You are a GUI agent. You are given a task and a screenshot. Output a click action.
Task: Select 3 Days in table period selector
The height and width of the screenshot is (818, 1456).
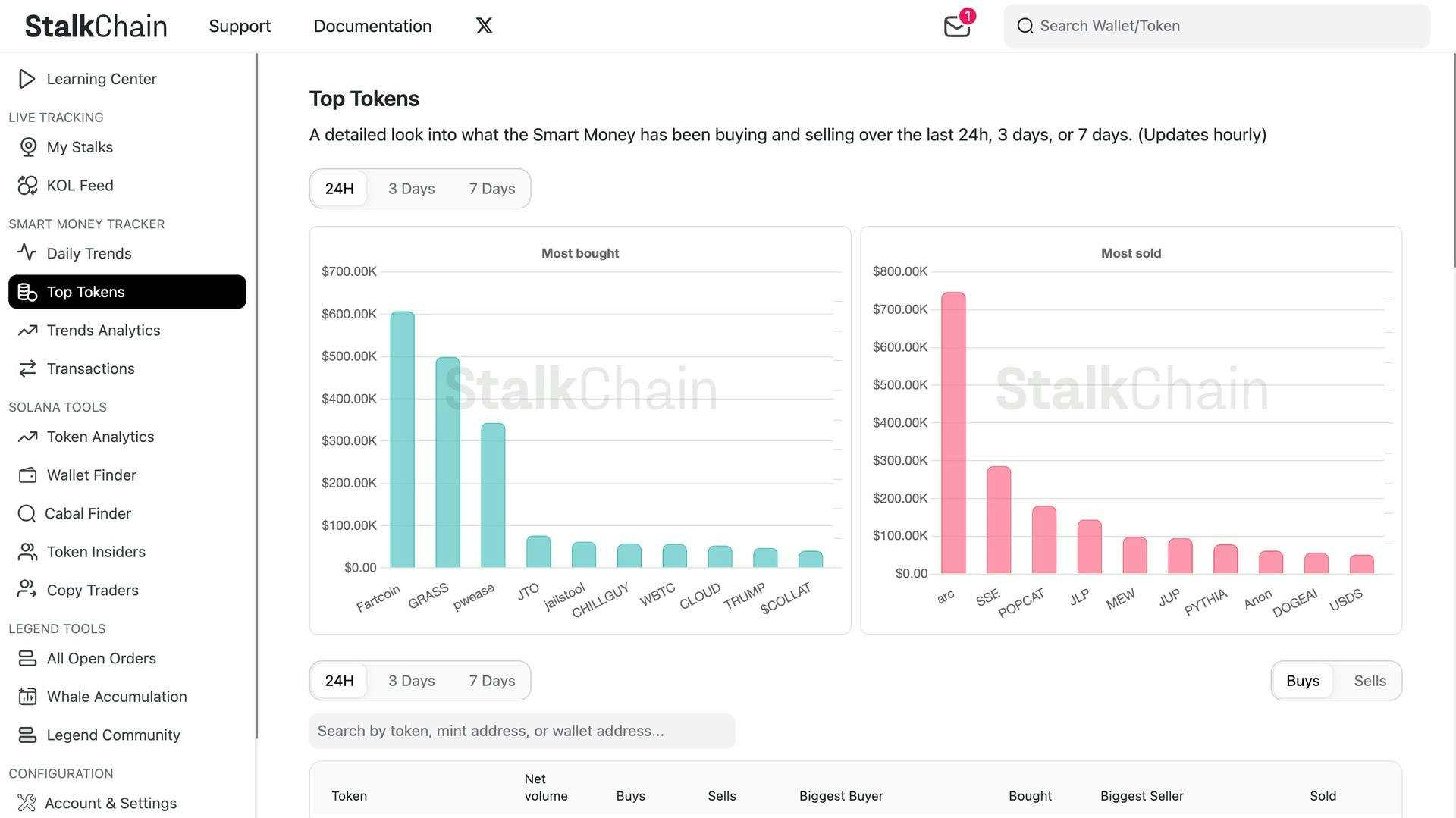click(x=411, y=681)
